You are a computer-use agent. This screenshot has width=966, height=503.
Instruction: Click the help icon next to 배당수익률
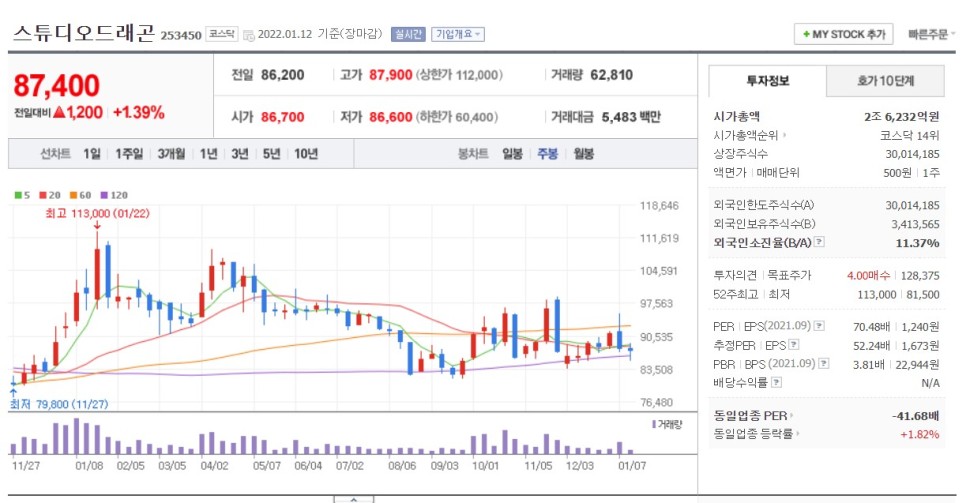point(776,382)
